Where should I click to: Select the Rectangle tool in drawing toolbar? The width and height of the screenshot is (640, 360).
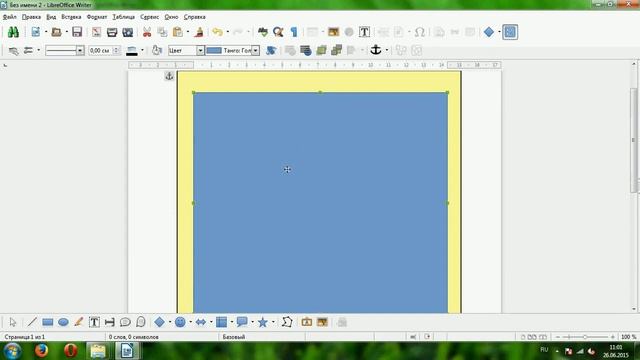tap(48, 322)
